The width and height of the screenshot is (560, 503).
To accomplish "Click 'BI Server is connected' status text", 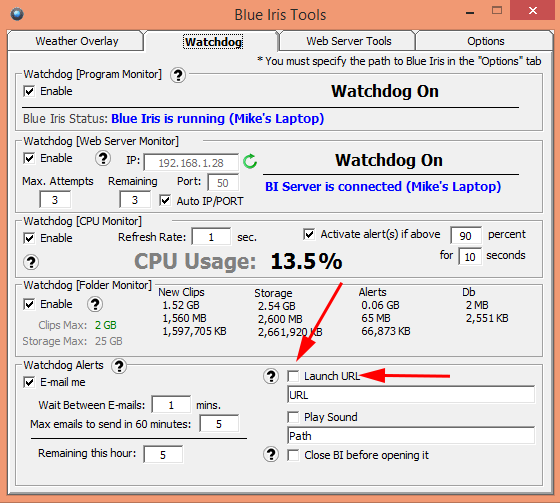I will 383,186.
